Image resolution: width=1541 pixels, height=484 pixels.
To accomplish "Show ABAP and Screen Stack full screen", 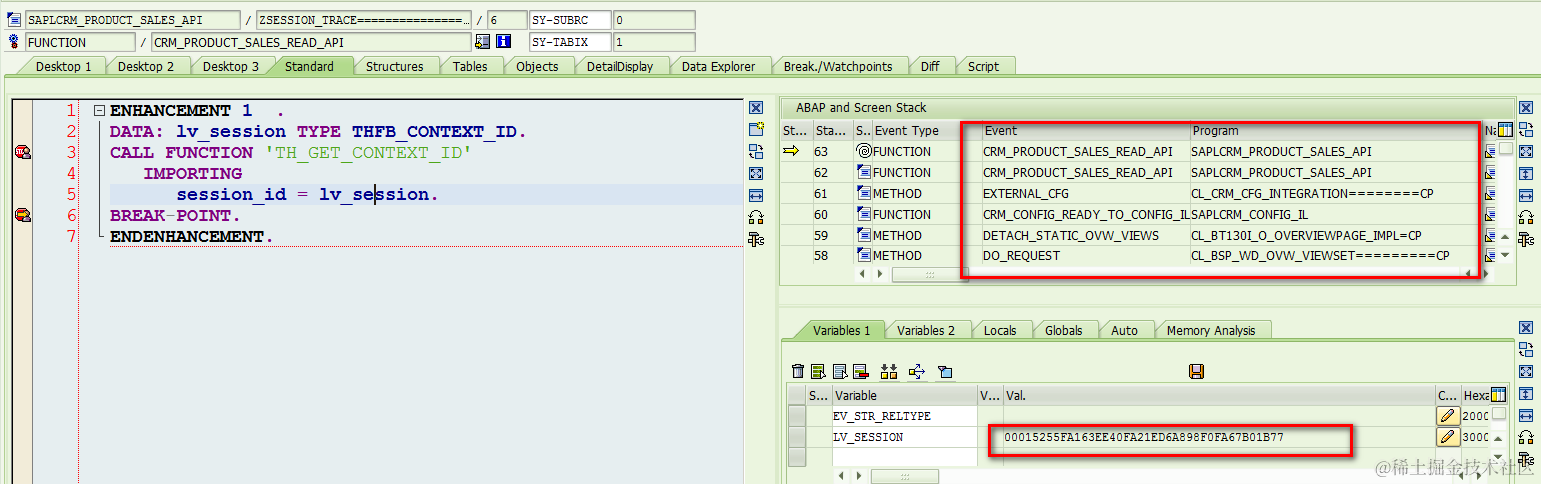I will click(x=1526, y=152).
